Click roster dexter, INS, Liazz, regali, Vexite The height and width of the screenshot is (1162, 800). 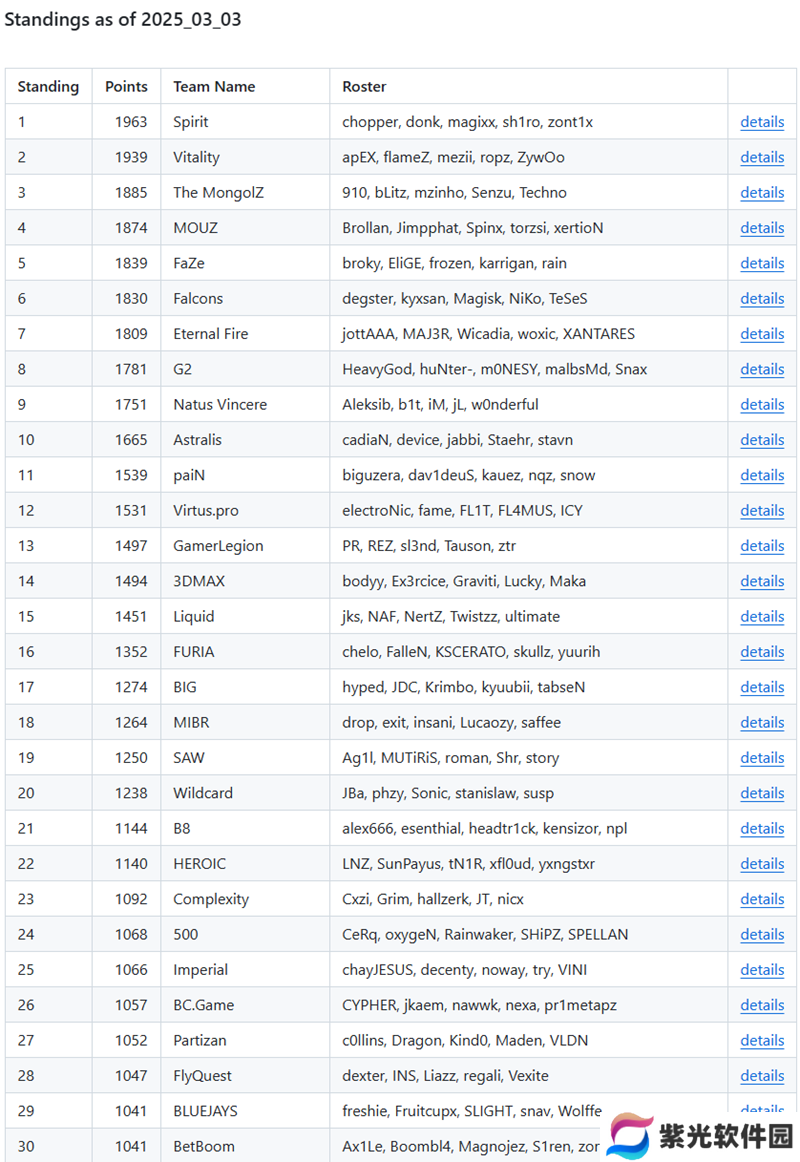point(445,1075)
